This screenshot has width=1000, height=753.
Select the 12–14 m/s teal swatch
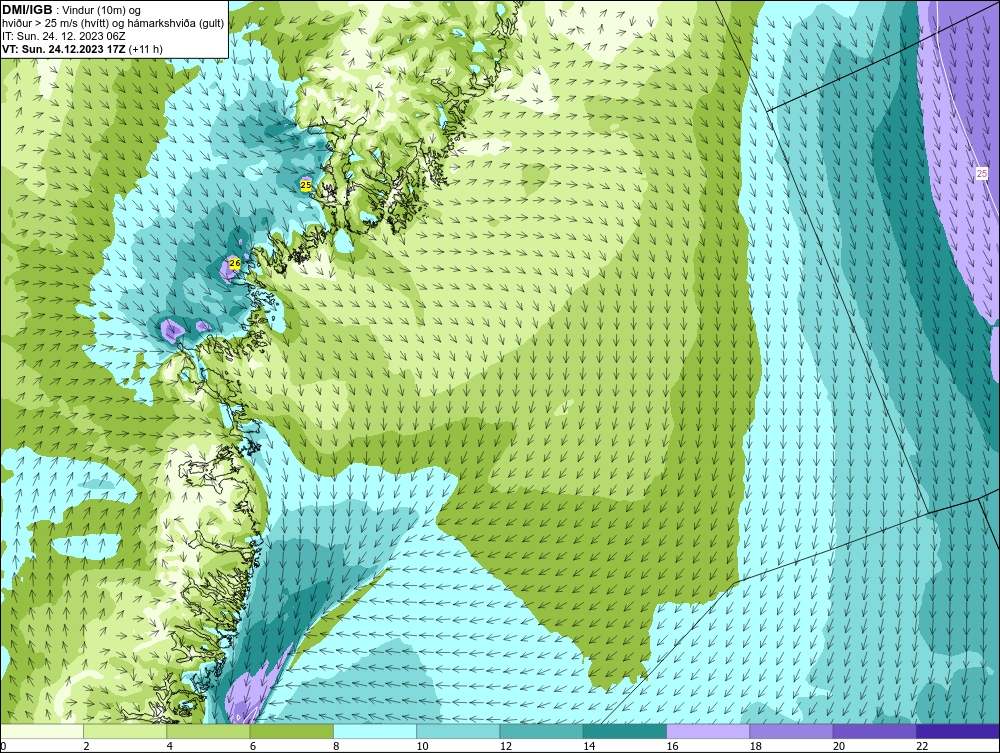point(541,731)
